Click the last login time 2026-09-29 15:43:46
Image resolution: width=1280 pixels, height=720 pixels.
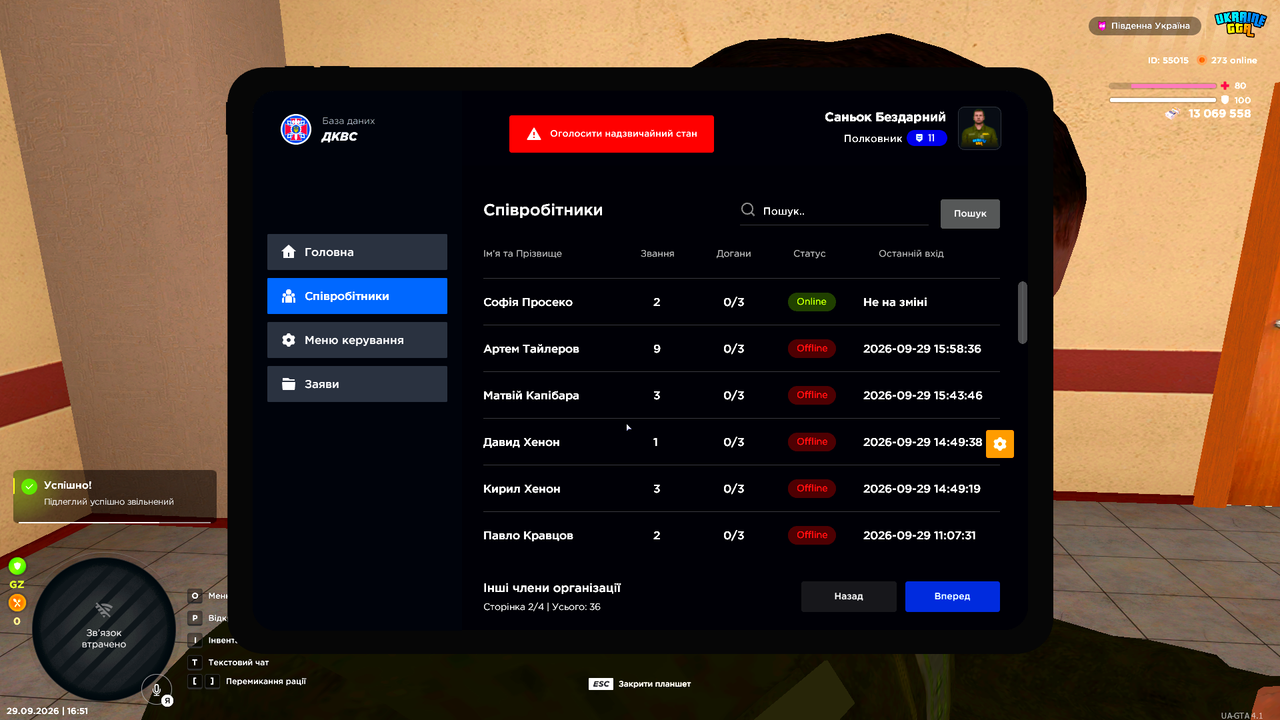point(923,396)
